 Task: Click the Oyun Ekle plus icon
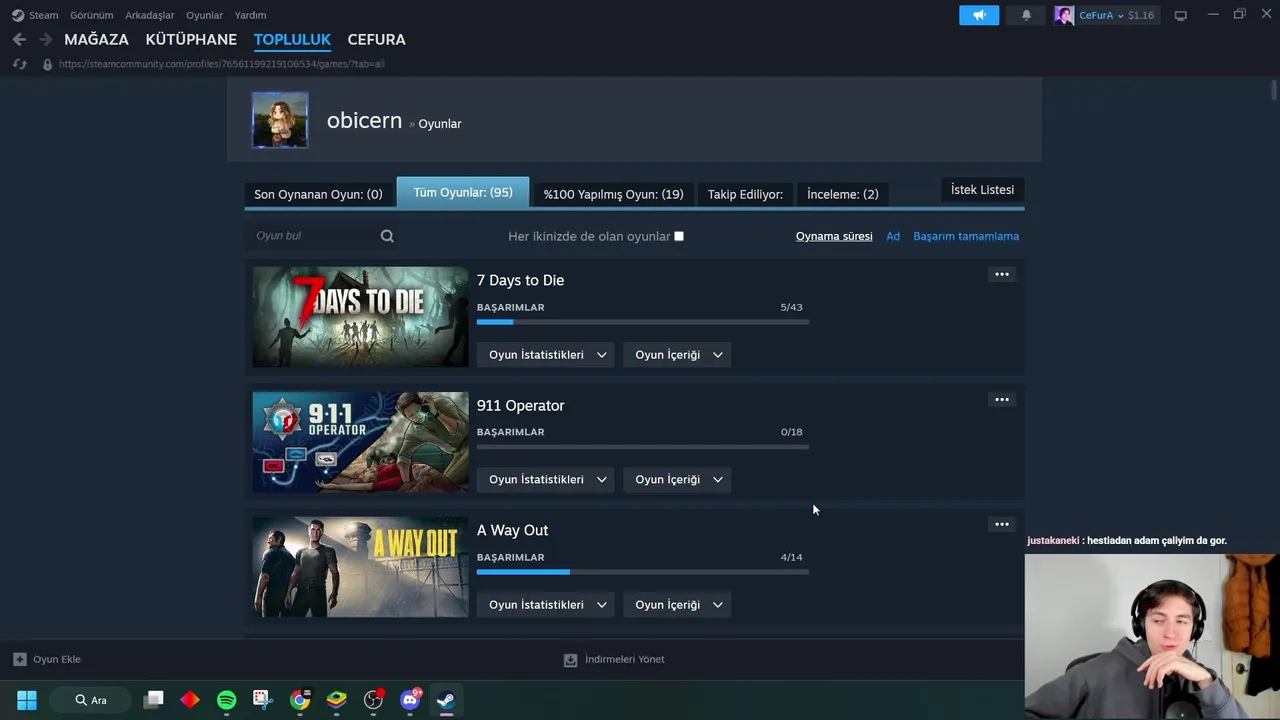click(x=19, y=659)
